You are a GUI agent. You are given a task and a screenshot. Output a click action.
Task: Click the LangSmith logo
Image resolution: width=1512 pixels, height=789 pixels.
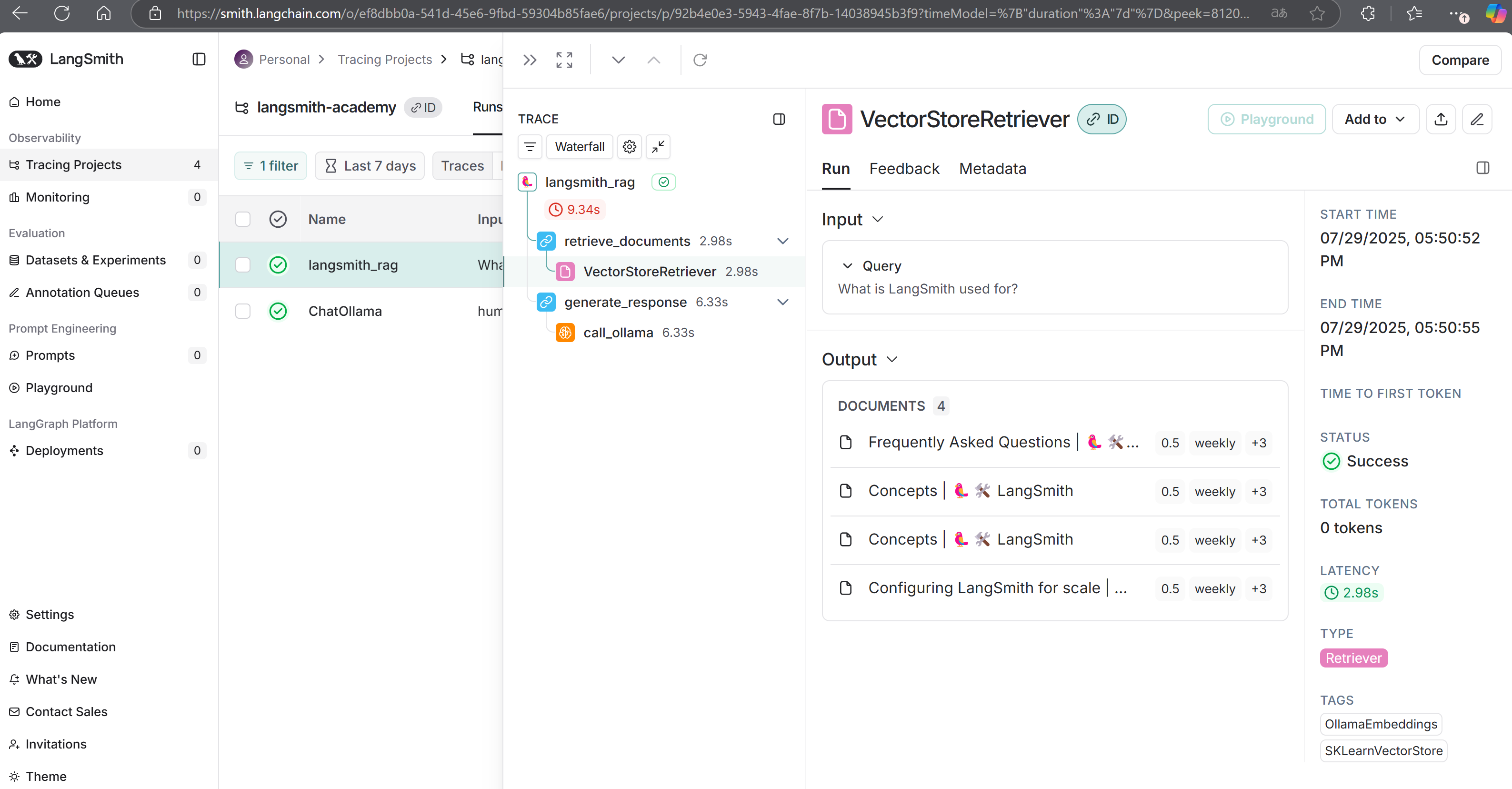(x=66, y=59)
